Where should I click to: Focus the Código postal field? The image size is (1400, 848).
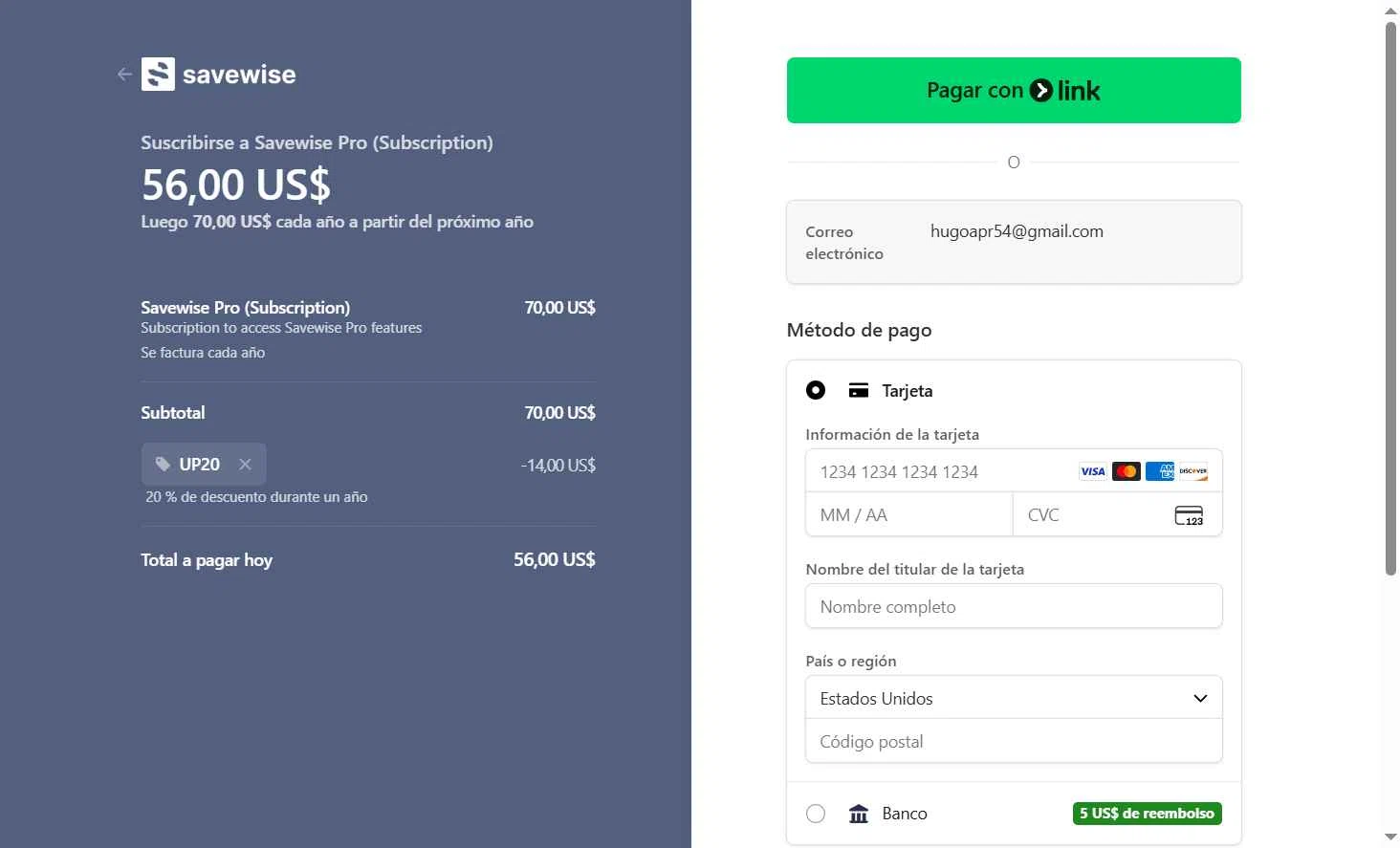1014,741
